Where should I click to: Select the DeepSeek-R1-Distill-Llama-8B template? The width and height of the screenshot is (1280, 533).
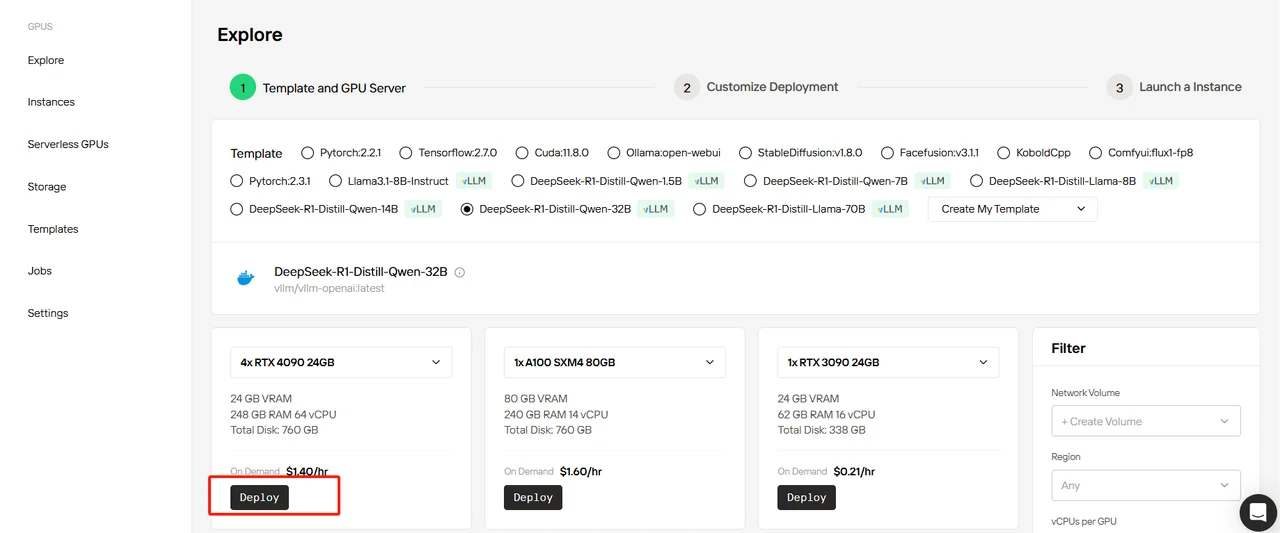(976, 181)
